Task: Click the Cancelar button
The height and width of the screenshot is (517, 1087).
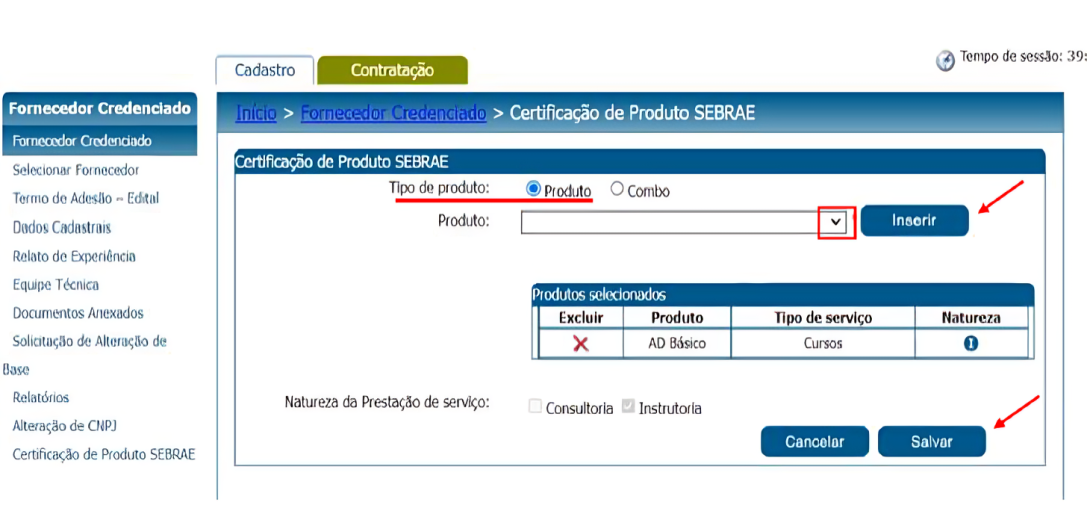Action: click(x=814, y=441)
